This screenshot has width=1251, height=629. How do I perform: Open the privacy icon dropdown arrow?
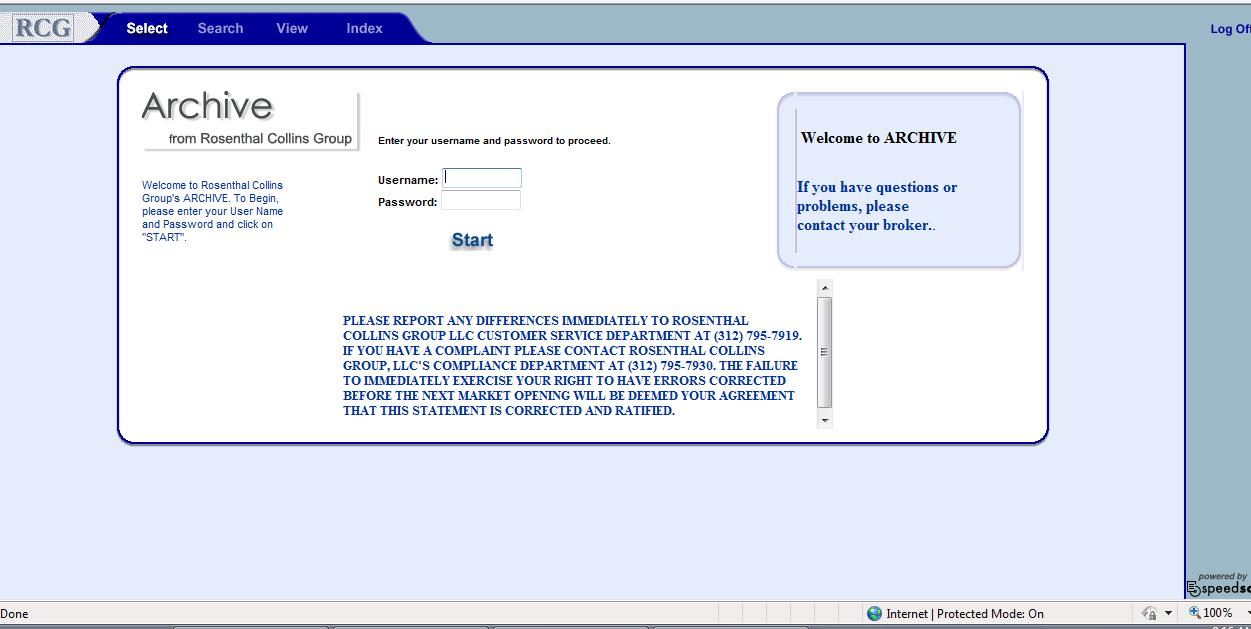(x=1168, y=613)
